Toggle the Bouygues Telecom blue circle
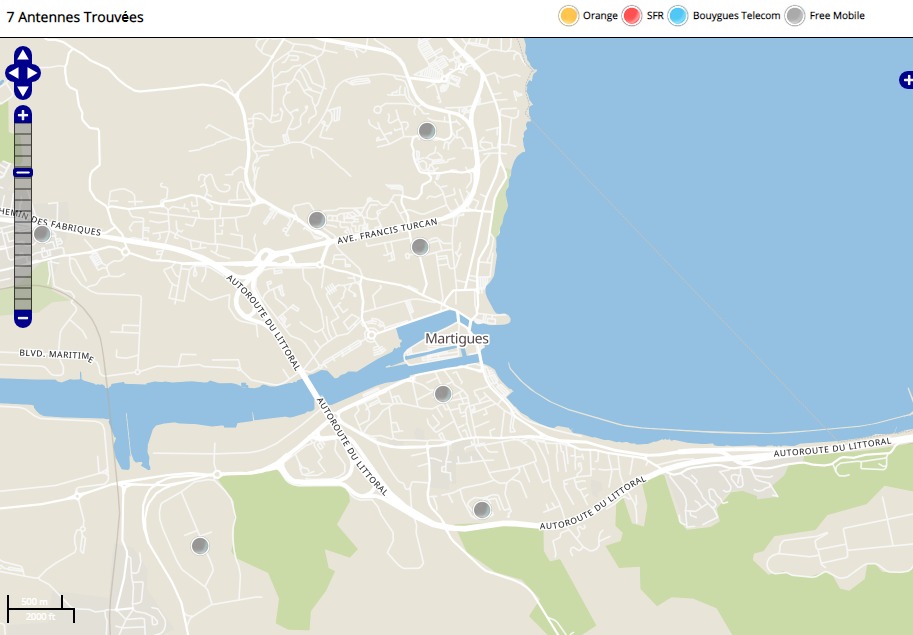The image size is (913, 635). point(678,16)
